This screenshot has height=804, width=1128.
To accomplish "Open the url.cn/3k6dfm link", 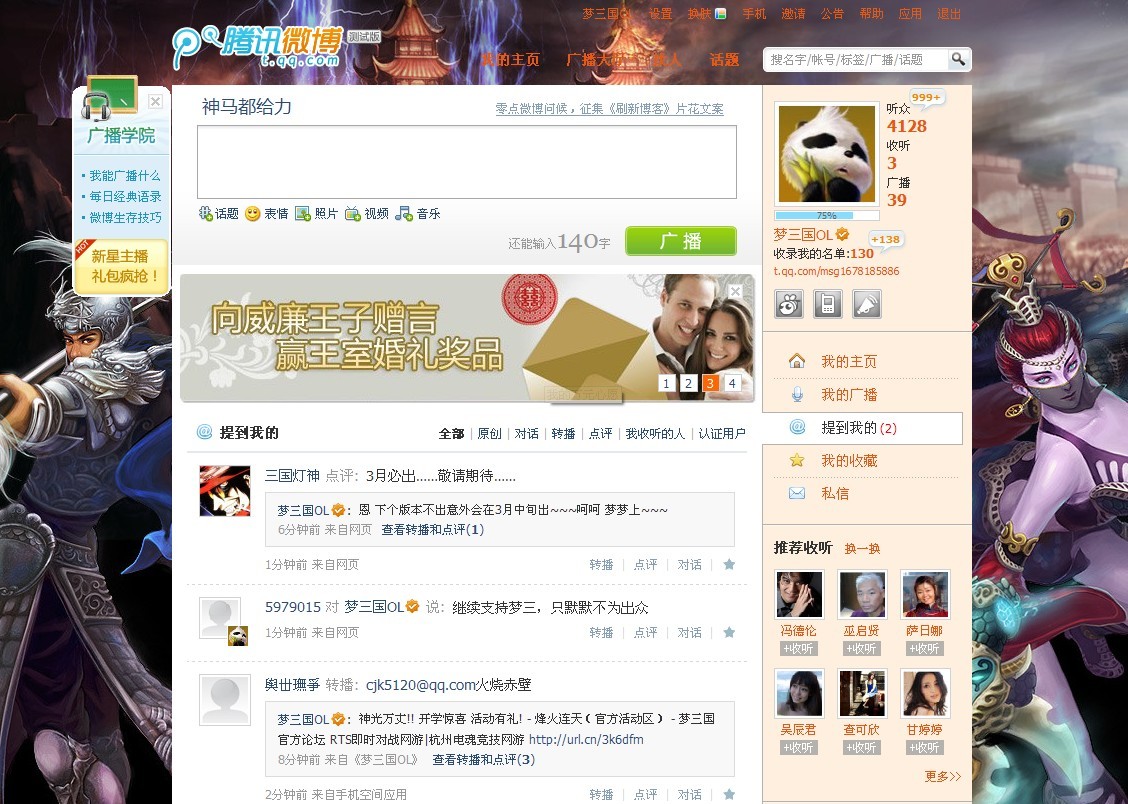I will 586,739.
